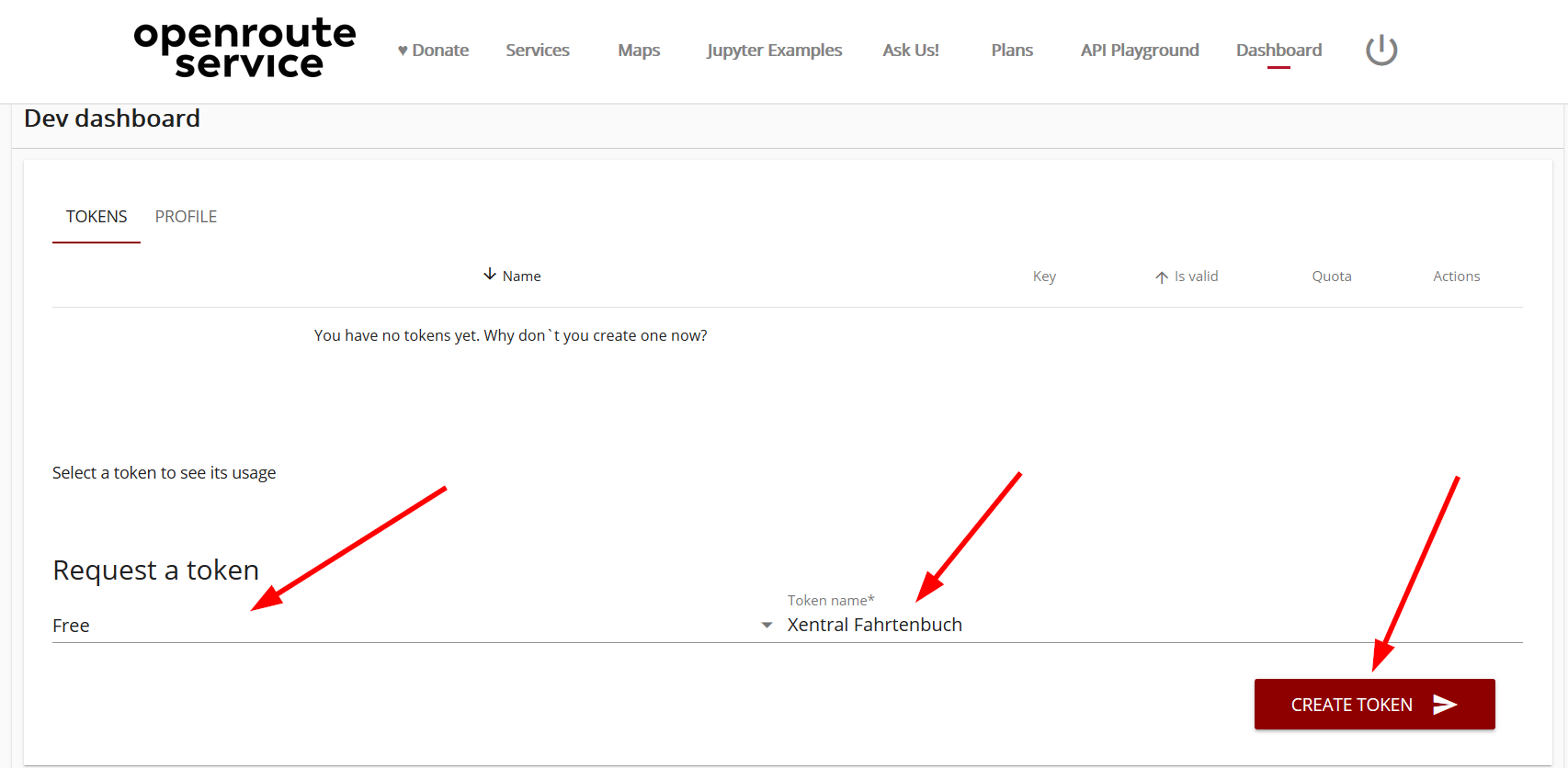Open the Donate link
1568x768 pixels.
click(433, 51)
